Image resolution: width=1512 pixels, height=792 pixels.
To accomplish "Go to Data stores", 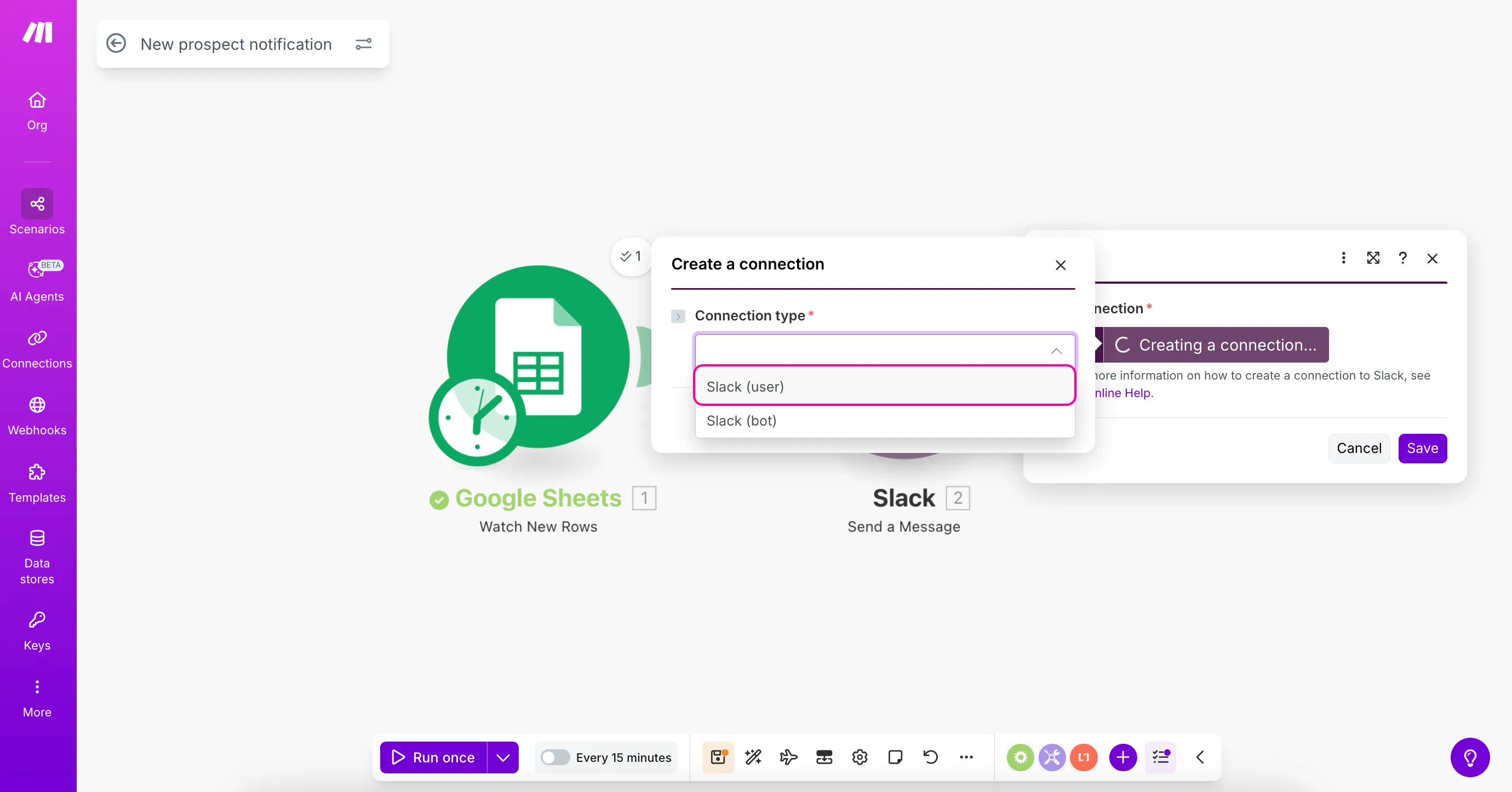I will coord(37,556).
